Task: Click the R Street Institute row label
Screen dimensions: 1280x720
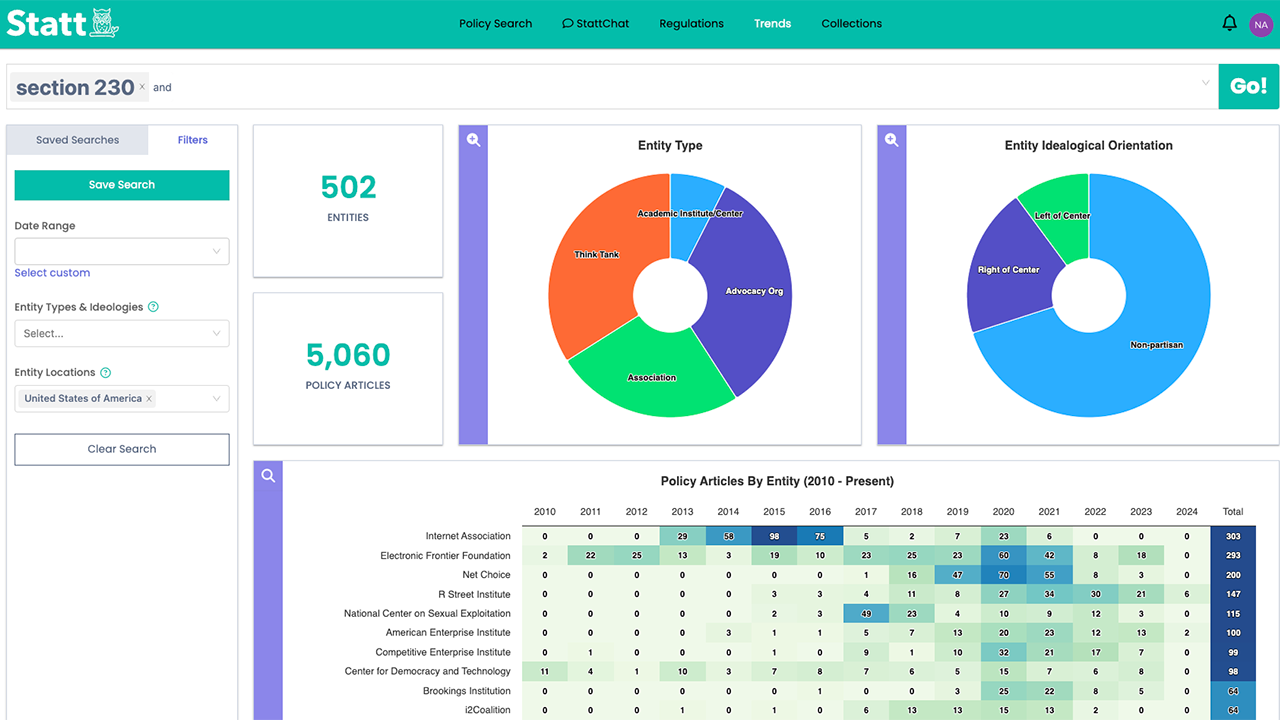Action: (472, 595)
